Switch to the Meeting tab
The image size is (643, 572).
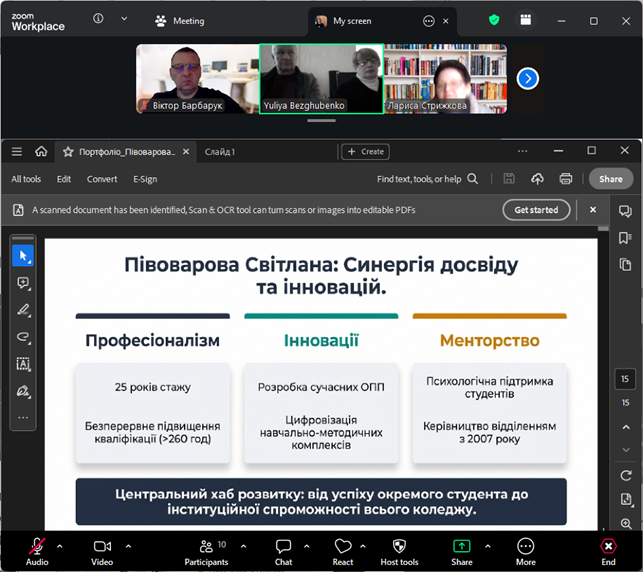pos(180,21)
